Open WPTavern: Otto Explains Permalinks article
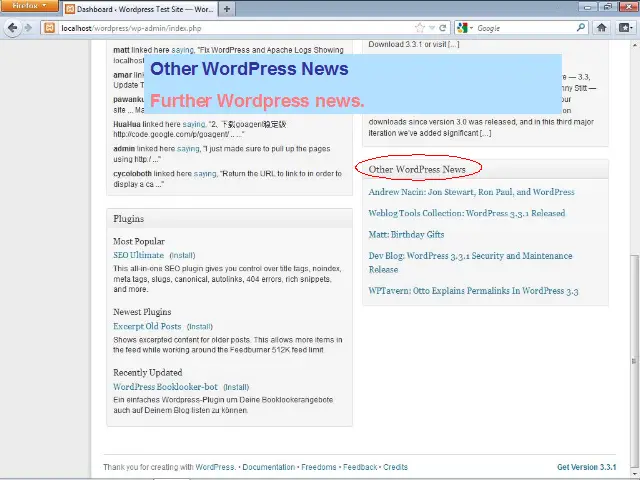The image size is (640, 480). (x=473, y=291)
